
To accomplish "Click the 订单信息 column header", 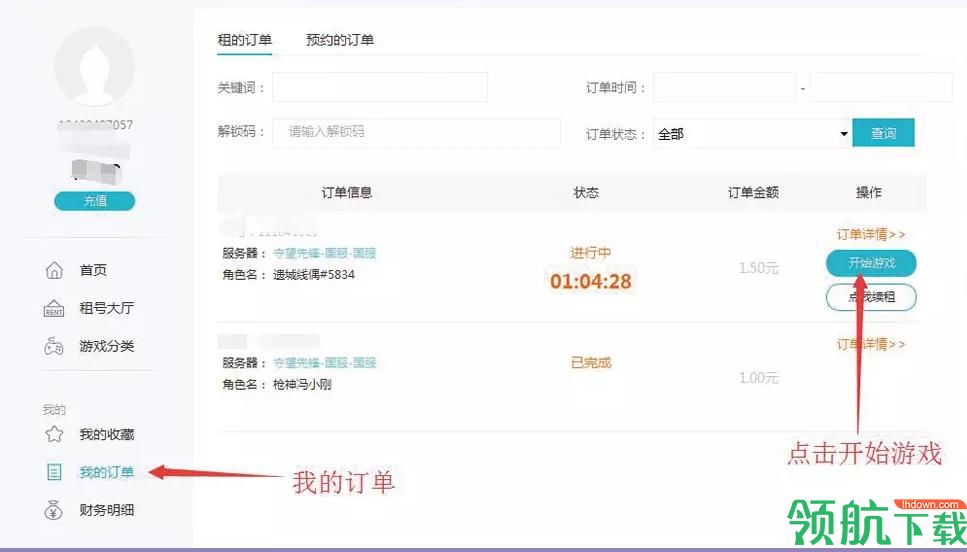I will (347, 193).
